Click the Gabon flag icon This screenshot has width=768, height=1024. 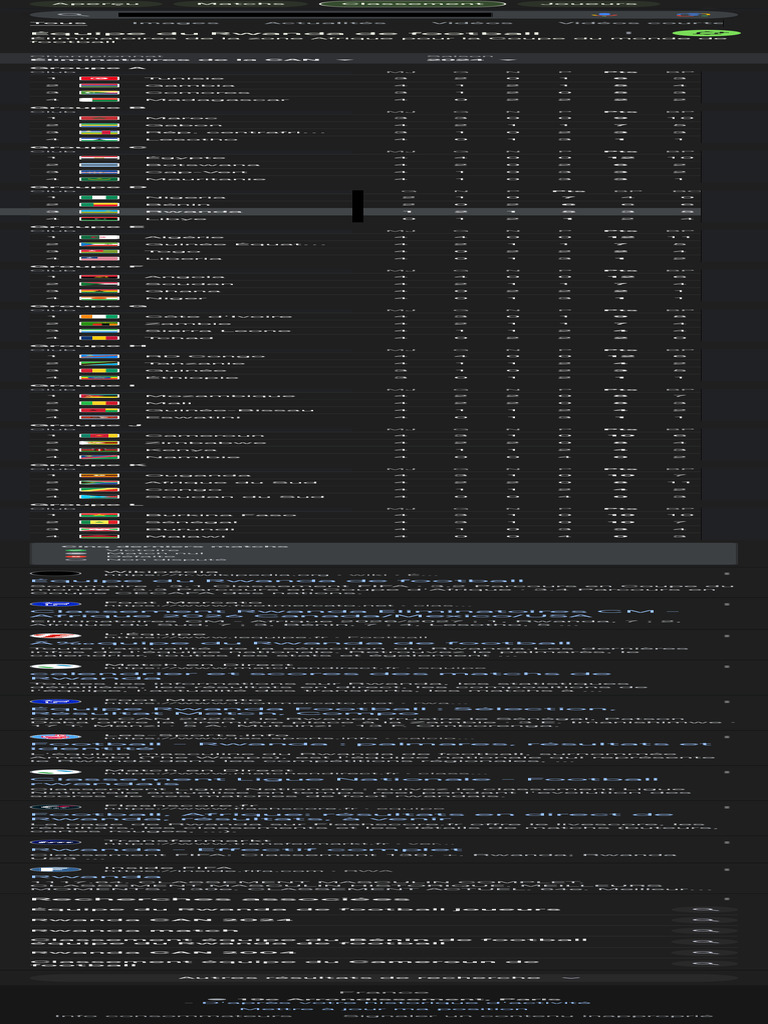point(99,125)
